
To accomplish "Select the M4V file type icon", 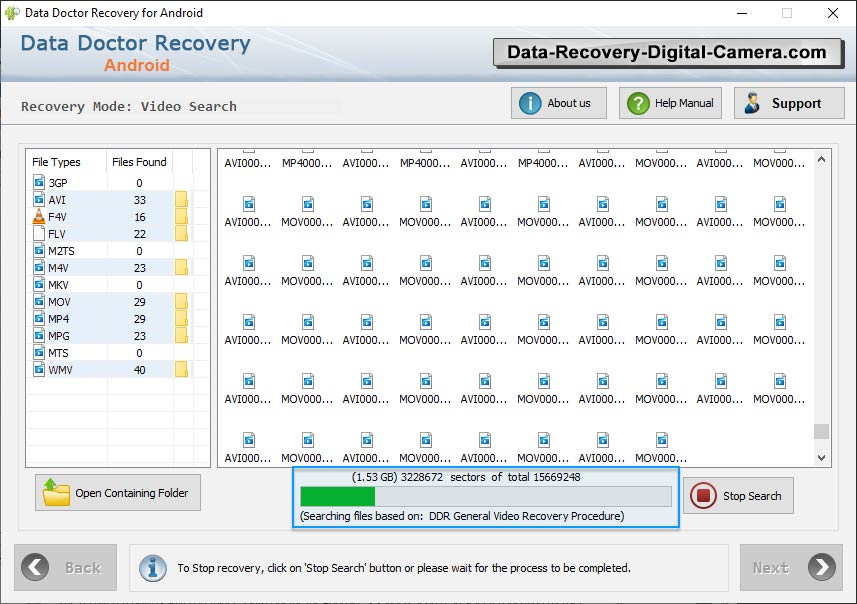I will click(39, 267).
